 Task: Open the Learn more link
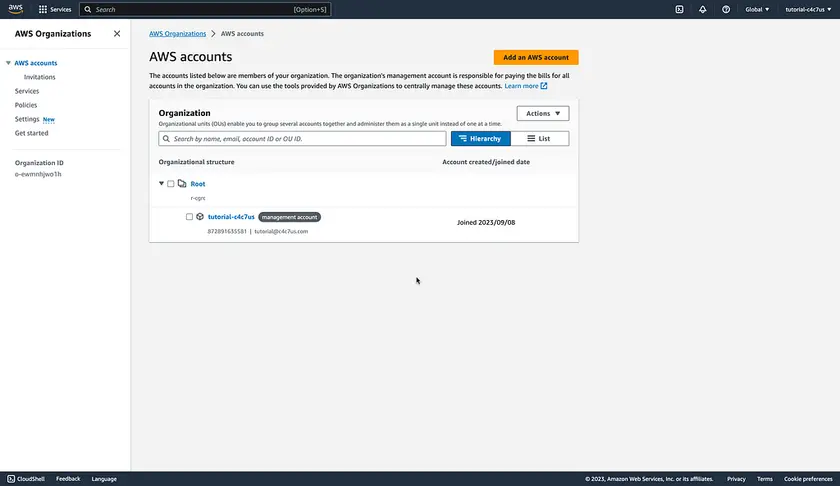[x=521, y=86]
